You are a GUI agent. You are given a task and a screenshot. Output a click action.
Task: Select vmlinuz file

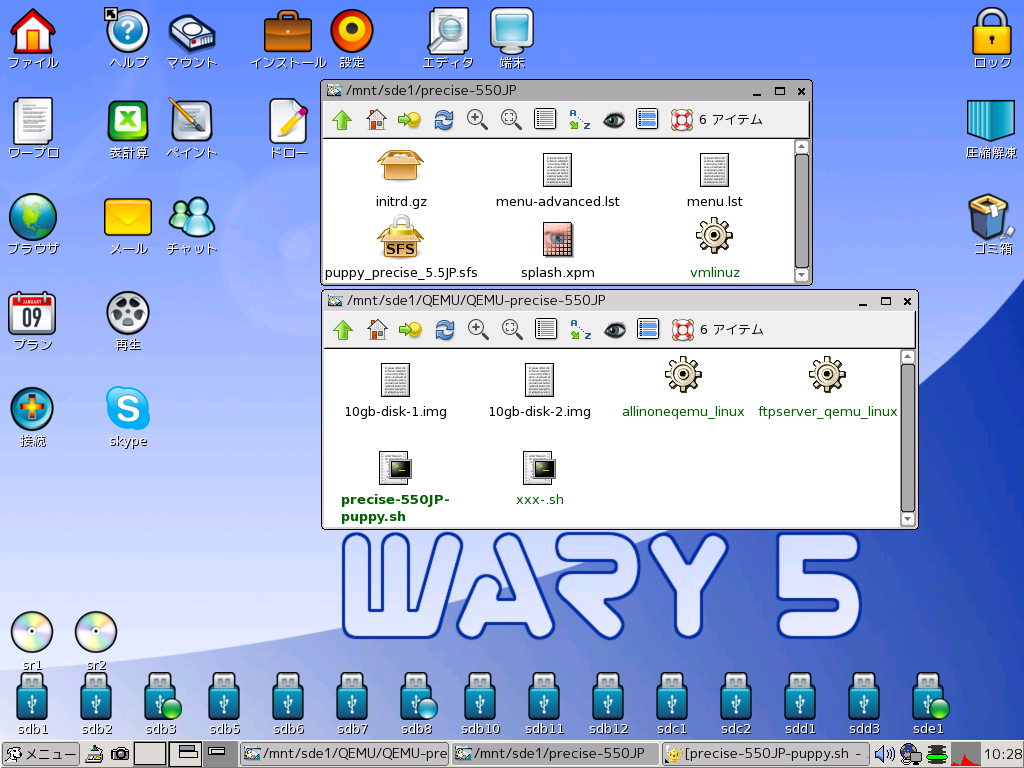(x=714, y=249)
